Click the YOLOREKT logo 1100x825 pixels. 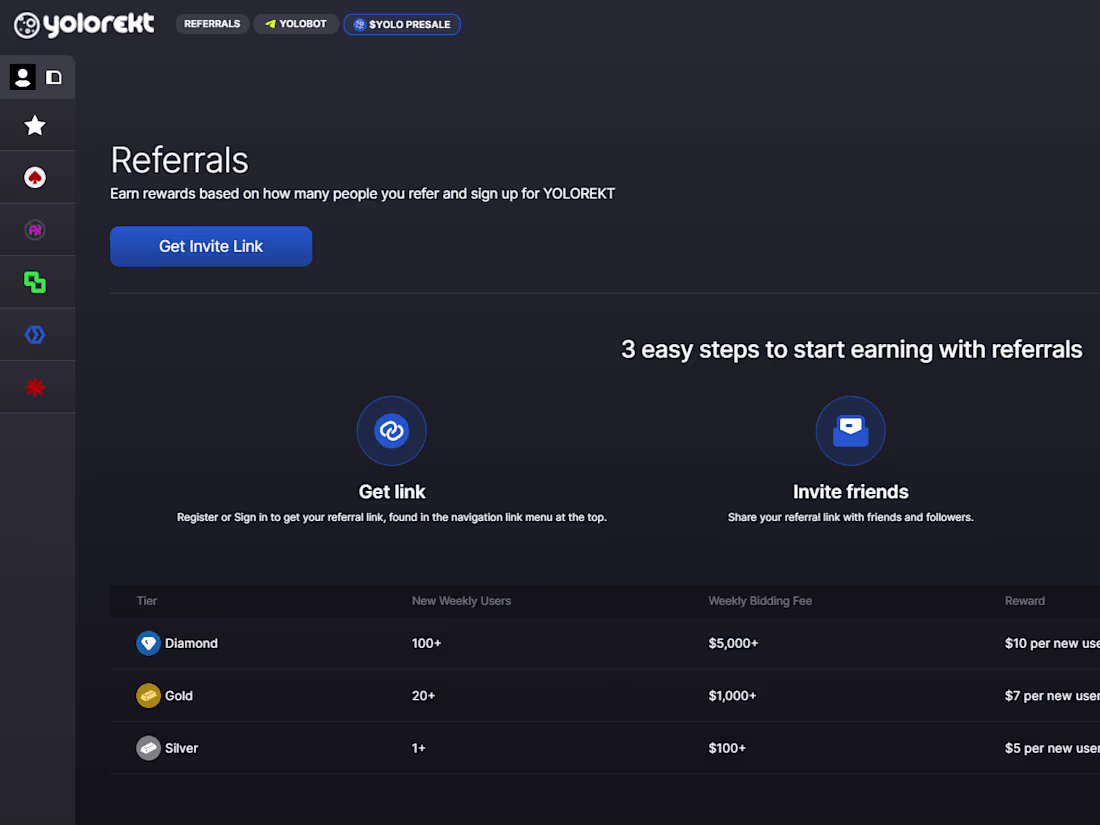85,24
